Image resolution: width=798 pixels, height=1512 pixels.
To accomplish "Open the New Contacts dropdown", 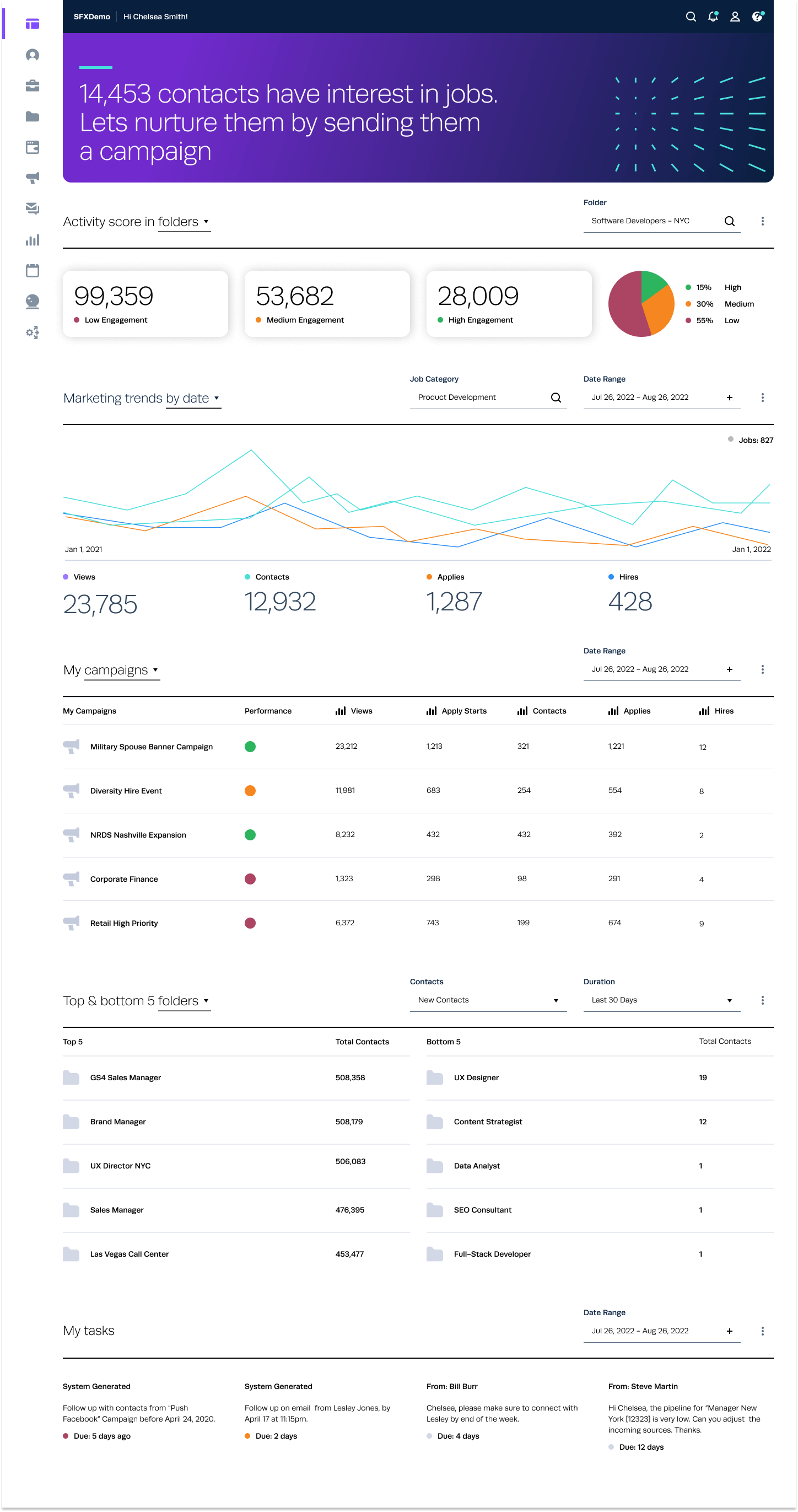I will pyautogui.click(x=488, y=1000).
